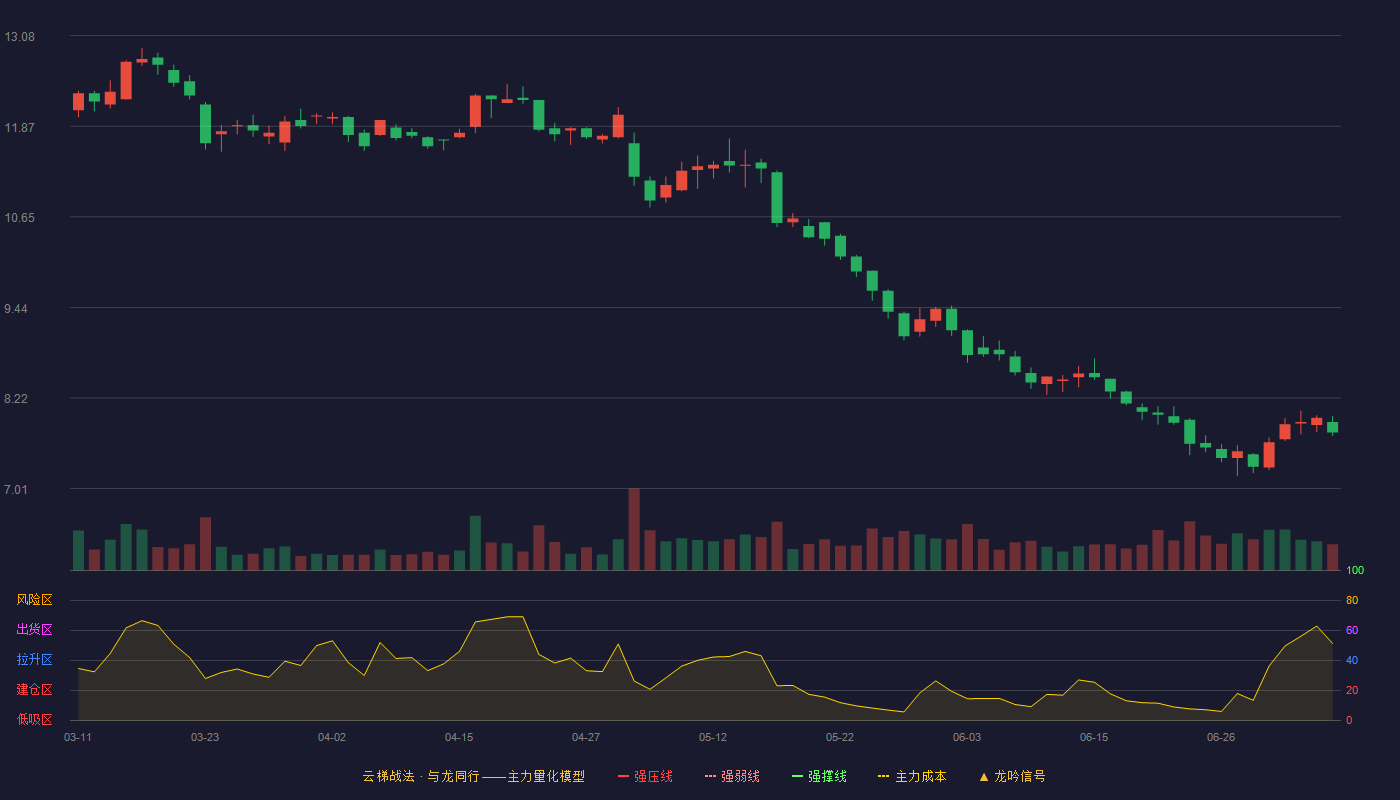The width and height of the screenshot is (1400, 800).
Task: Select the 出货区 zone label
Action: click(x=34, y=630)
